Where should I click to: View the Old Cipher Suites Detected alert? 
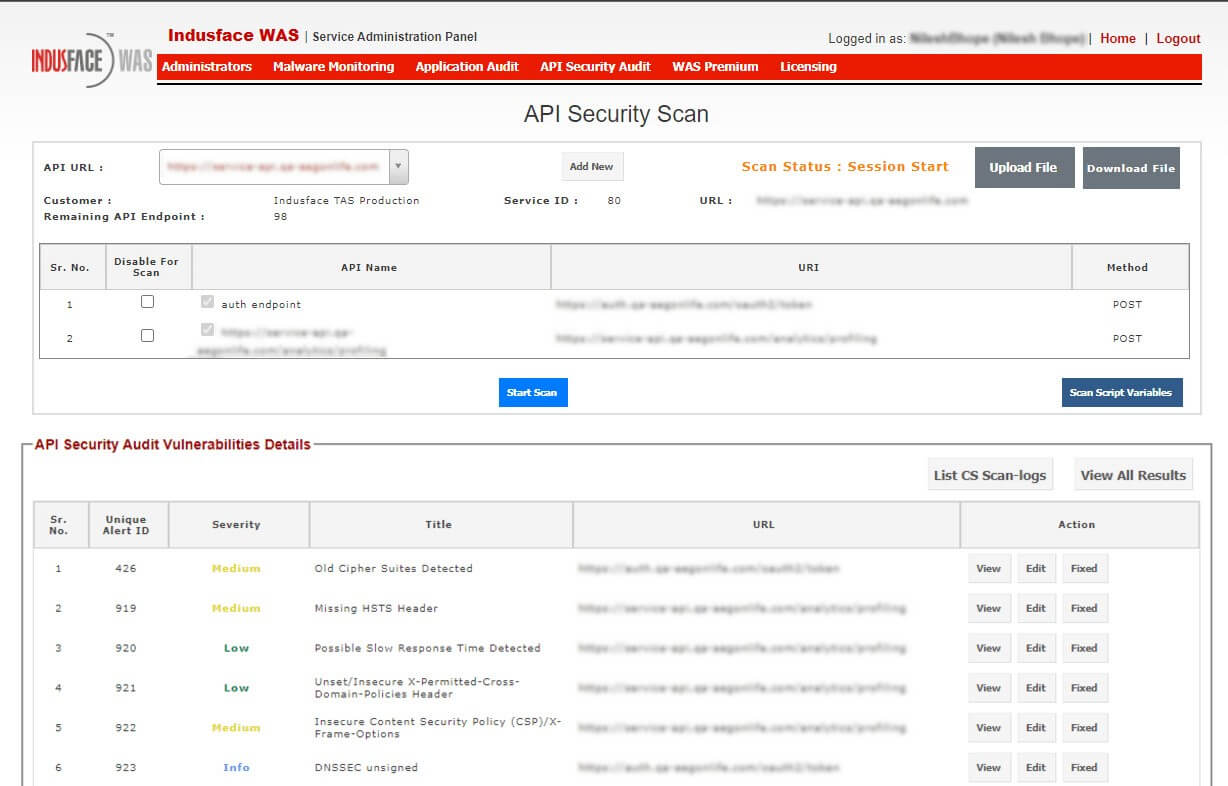(989, 568)
